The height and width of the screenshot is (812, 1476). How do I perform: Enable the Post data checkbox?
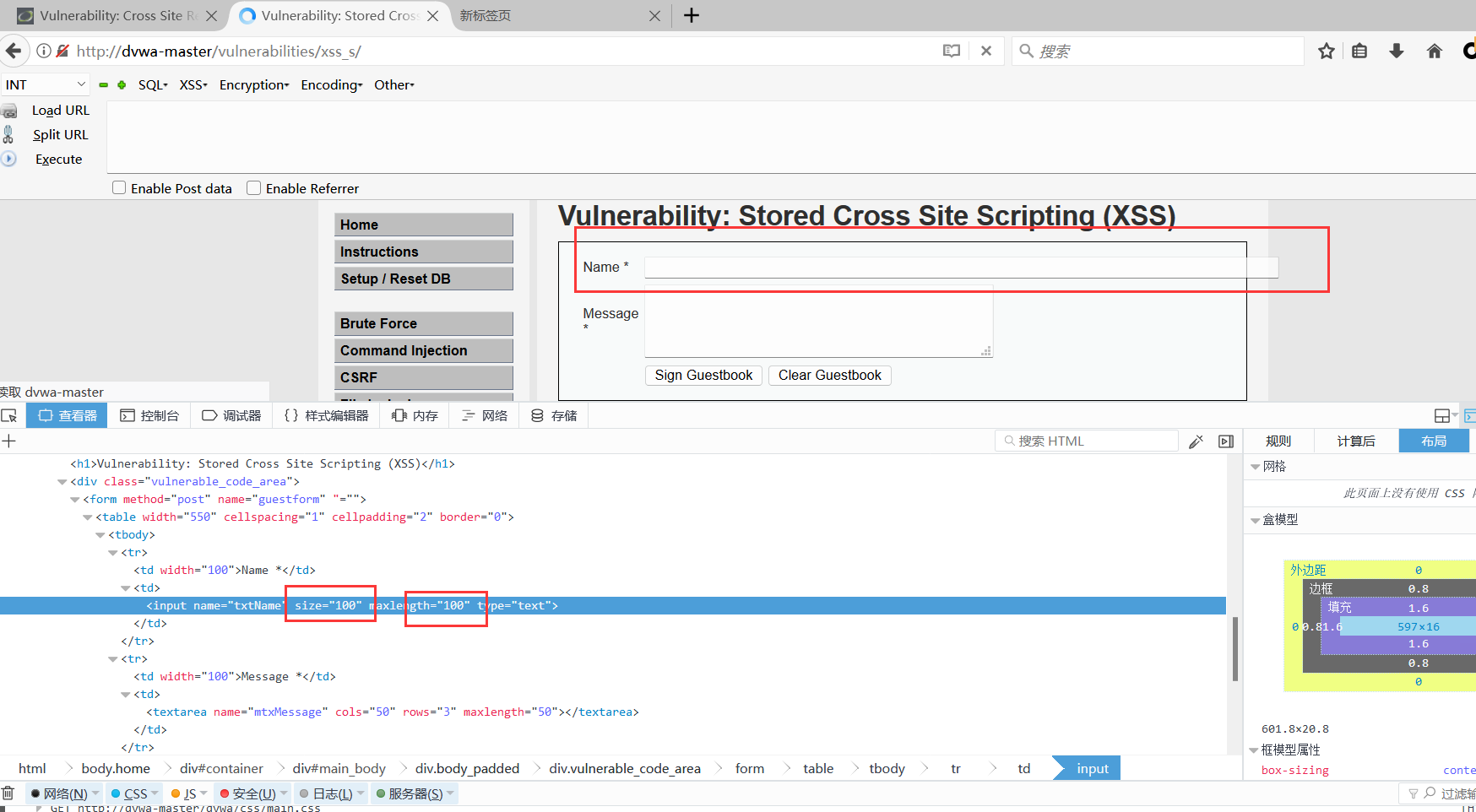pos(119,187)
